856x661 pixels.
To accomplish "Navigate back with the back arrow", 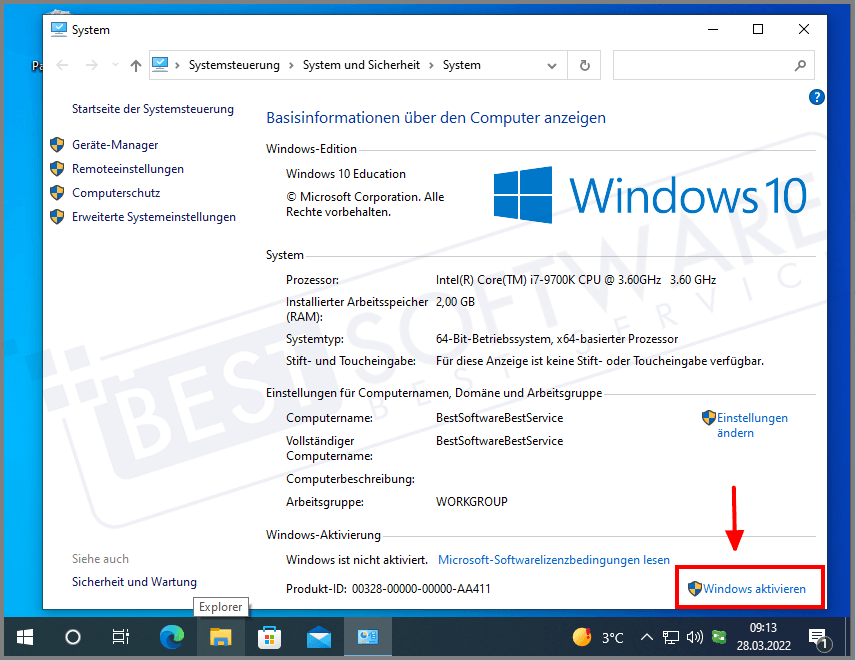I will pos(62,65).
